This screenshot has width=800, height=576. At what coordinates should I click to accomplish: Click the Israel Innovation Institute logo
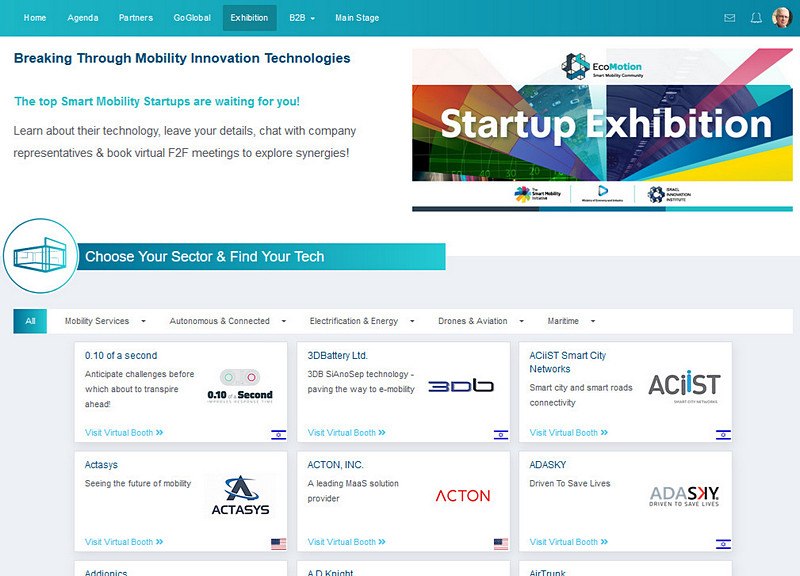(669, 194)
